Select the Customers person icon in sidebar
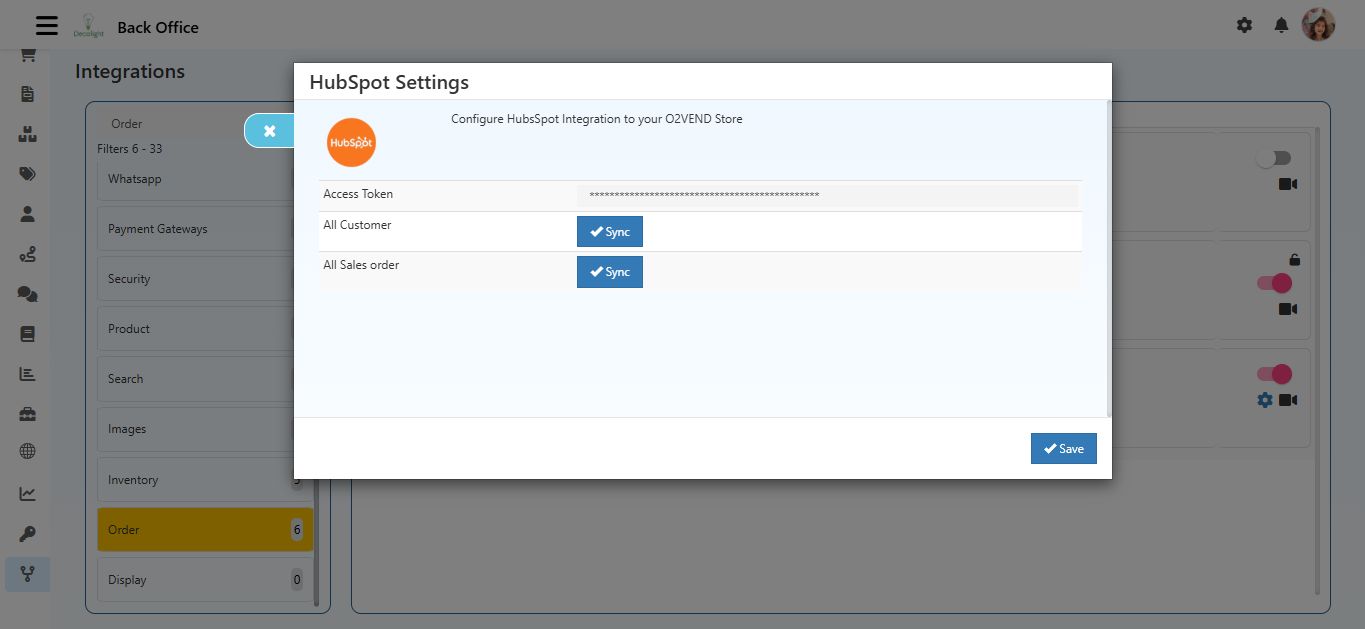The height and width of the screenshot is (629, 1365). pyautogui.click(x=27, y=213)
